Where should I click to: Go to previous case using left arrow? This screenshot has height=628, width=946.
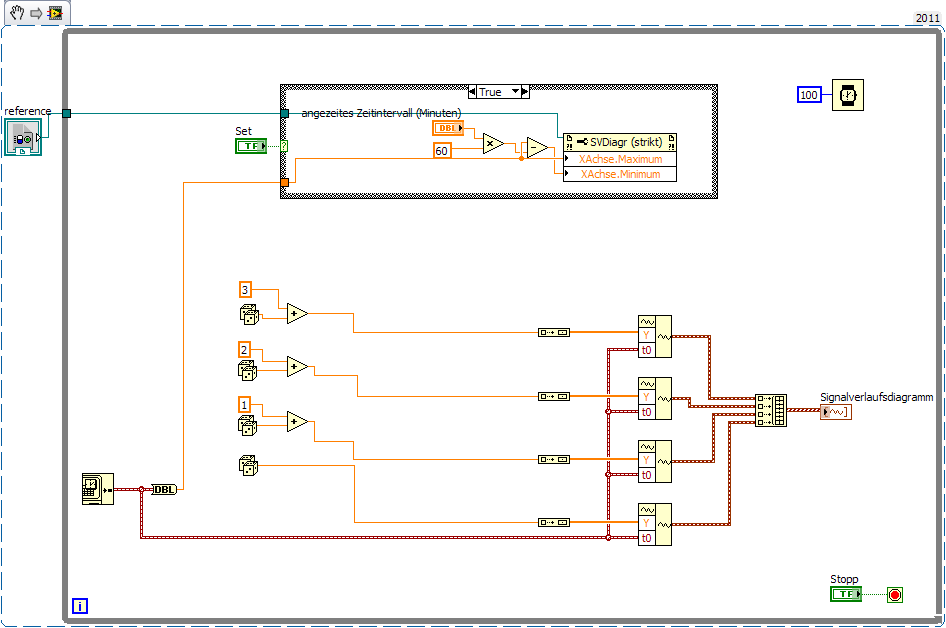[x=472, y=92]
